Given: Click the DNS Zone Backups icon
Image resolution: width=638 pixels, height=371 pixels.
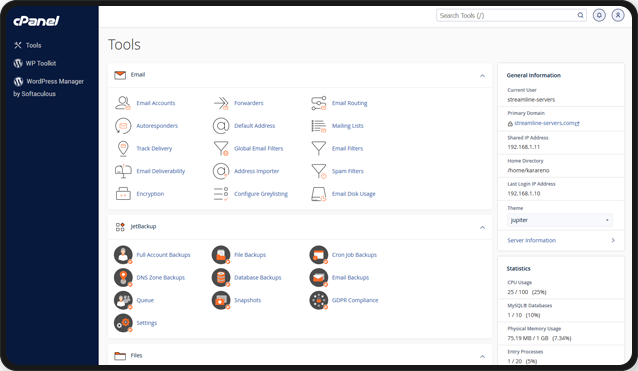Looking at the screenshot, I should (x=123, y=278).
